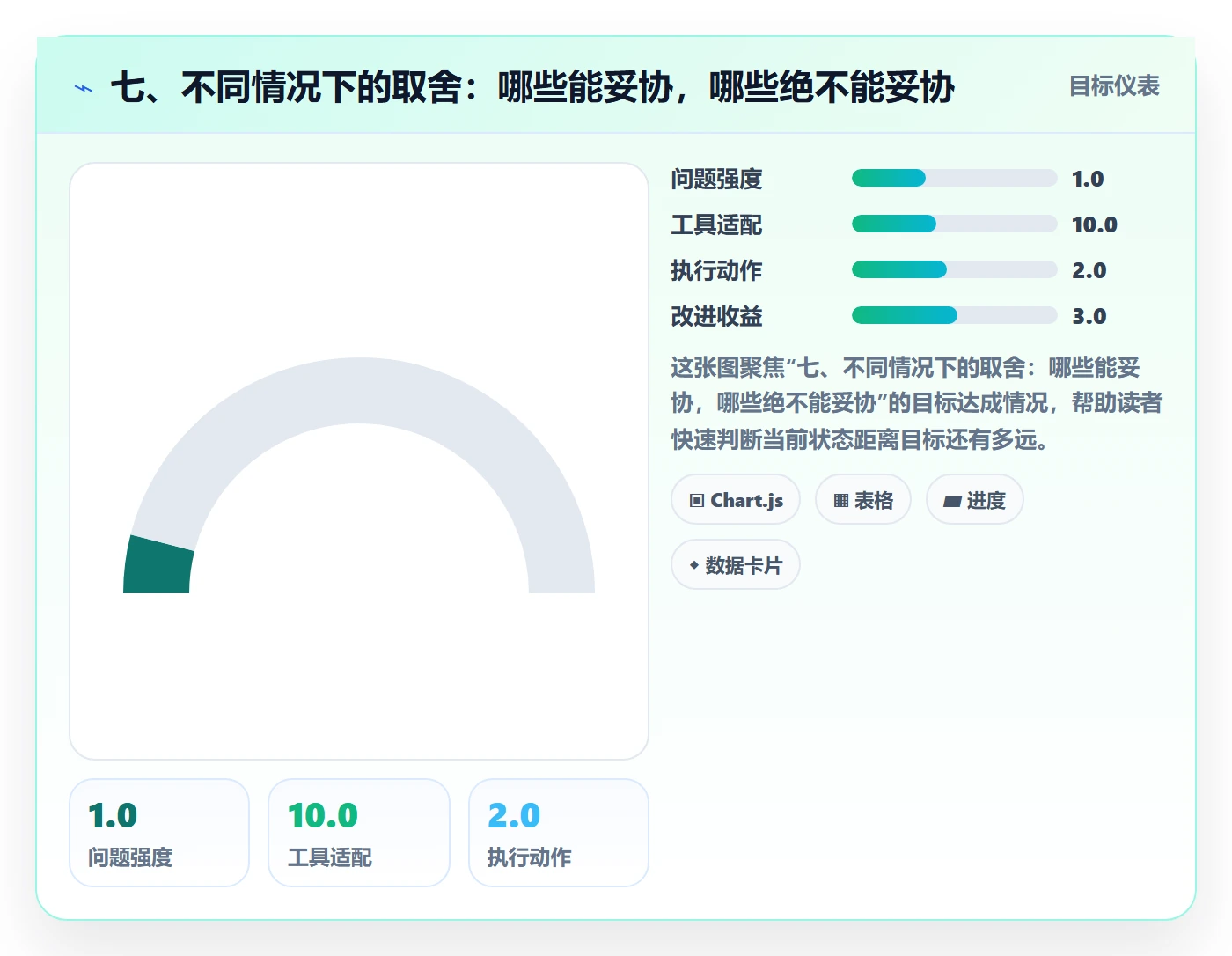Select the Chart.js tag
1232x956 pixels.
point(736,500)
